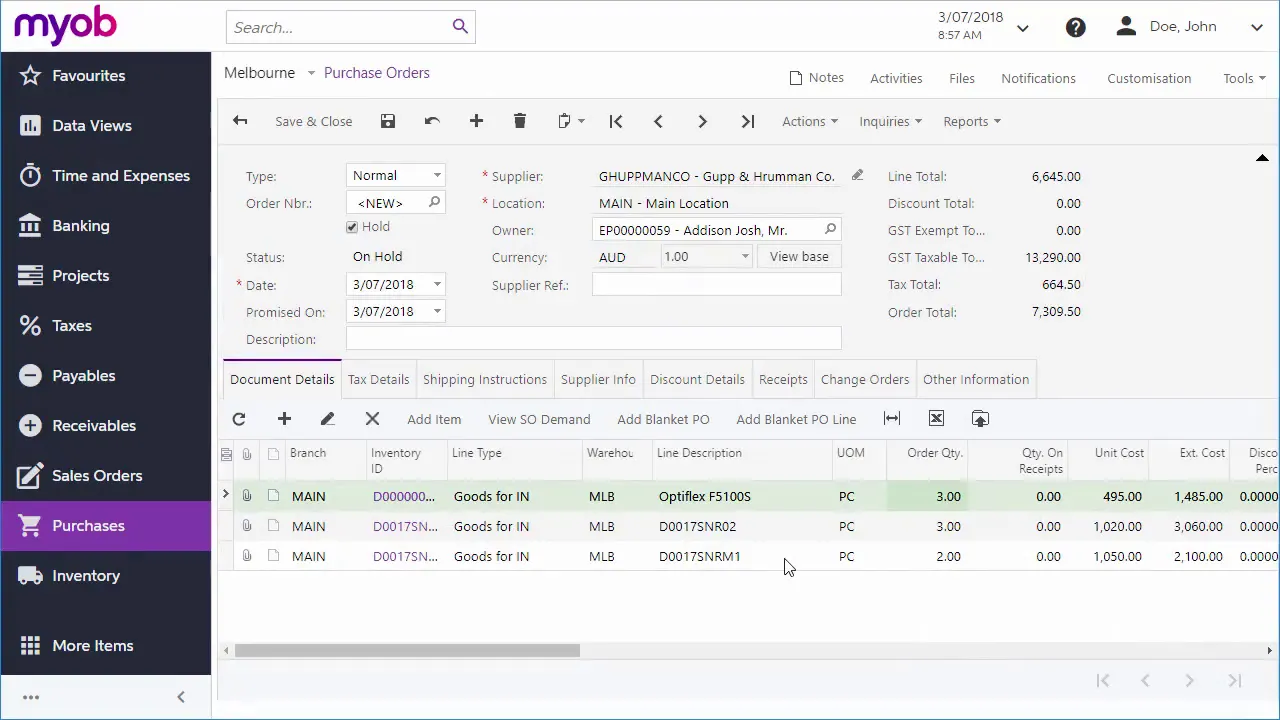The height and width of the screenshot is (720, 1280).
Task: Click the save disk icon
Action: coord(388,121)
